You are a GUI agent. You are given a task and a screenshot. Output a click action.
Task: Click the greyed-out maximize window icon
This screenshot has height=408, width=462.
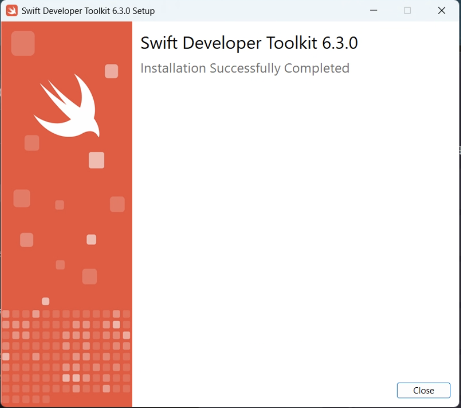coord(407,11)
